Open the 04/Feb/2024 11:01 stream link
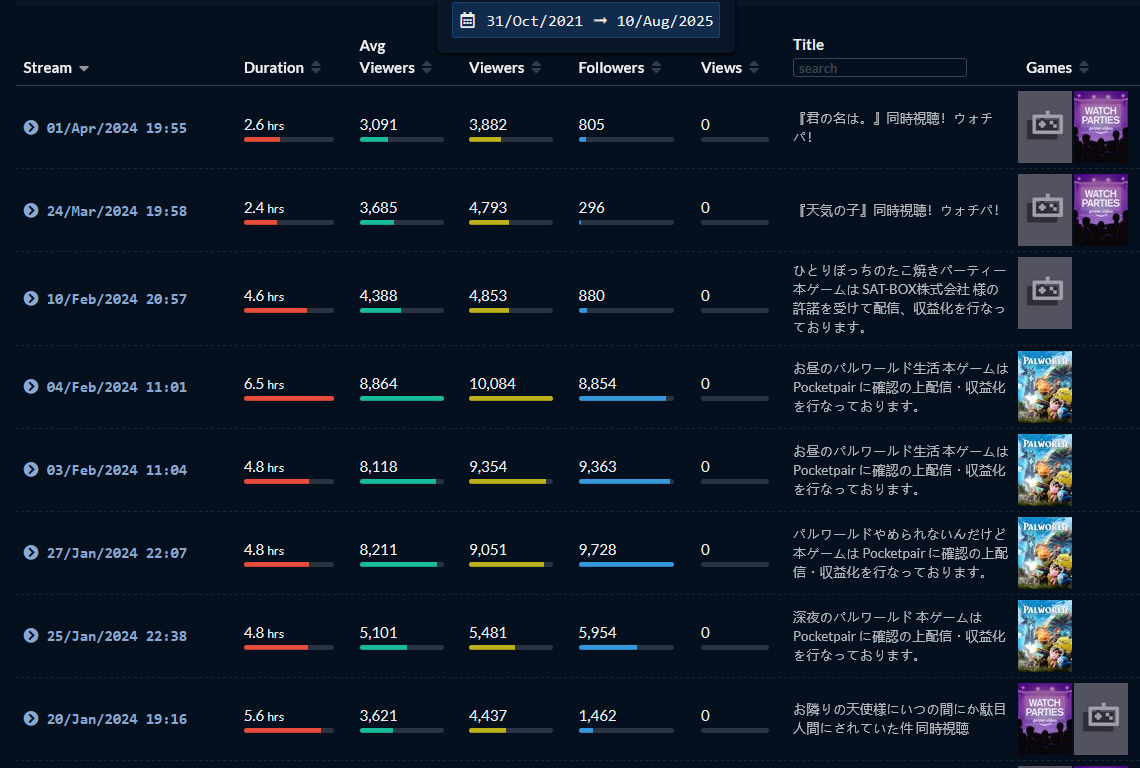The image size is (1140, 768). point(116,387)
